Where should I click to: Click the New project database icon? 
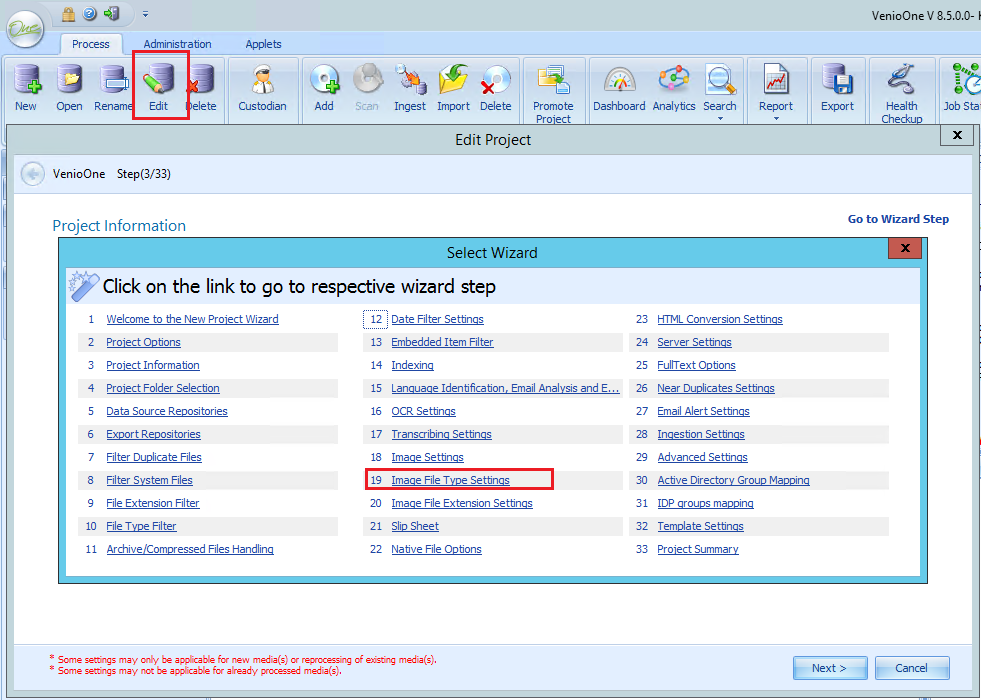pyautogui.click(x=26, y=79)
